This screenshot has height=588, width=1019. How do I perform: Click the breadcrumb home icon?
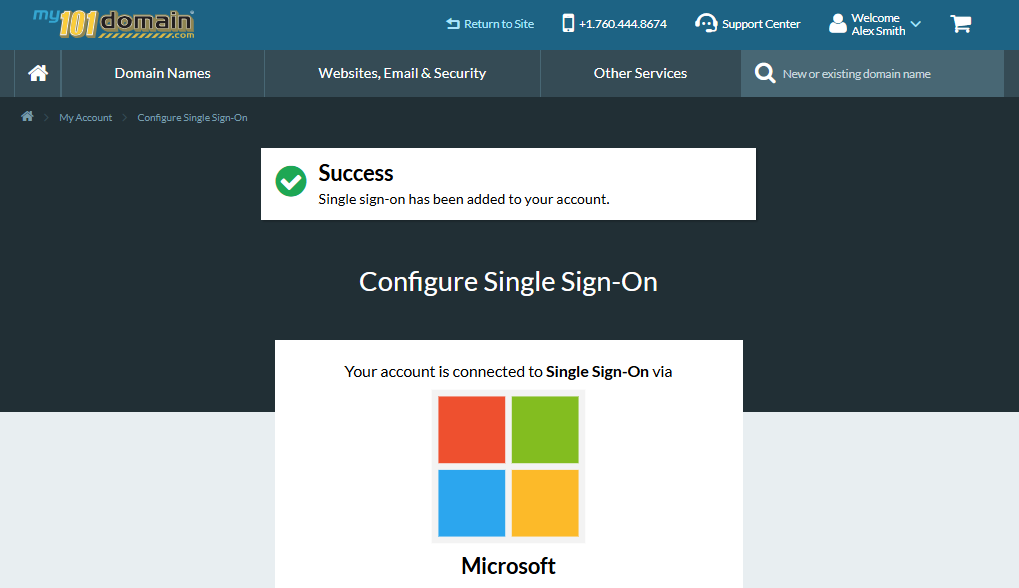pyautogui.click(x=26, y=116)
